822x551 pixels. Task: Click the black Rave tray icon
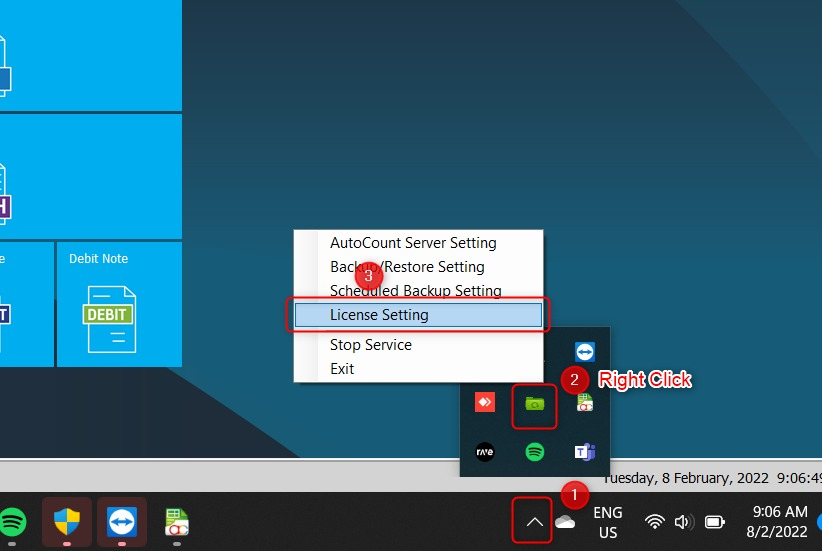coord(485,452)
